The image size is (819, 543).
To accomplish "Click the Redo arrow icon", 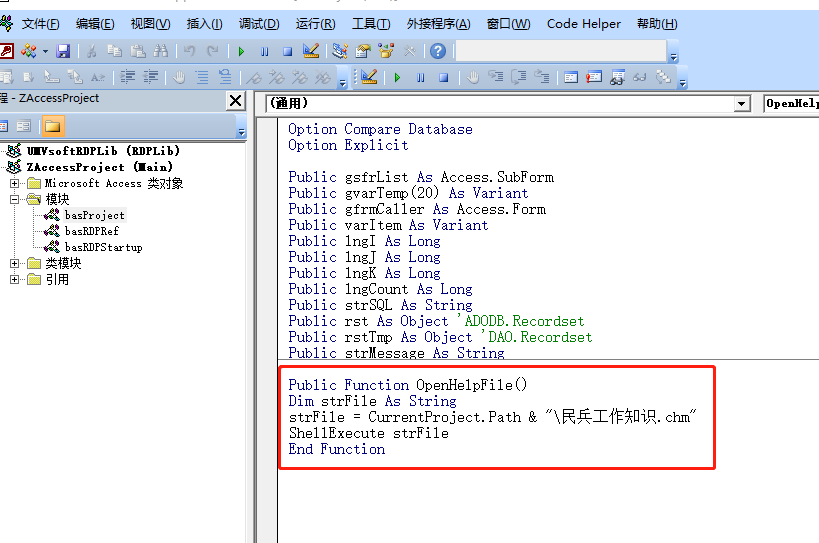I will 213,51.
